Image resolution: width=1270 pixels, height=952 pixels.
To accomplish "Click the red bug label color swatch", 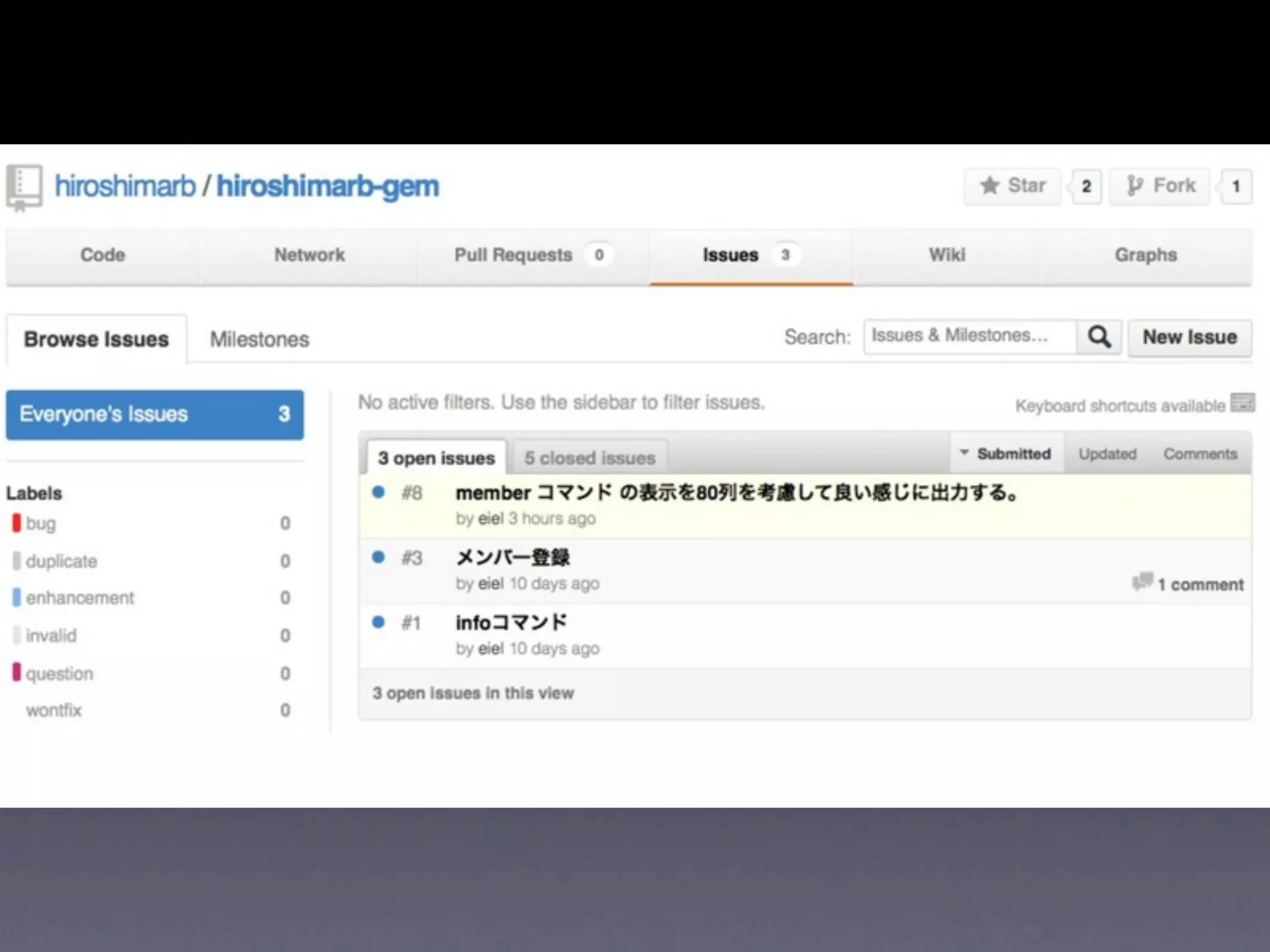I will [17, 523].
